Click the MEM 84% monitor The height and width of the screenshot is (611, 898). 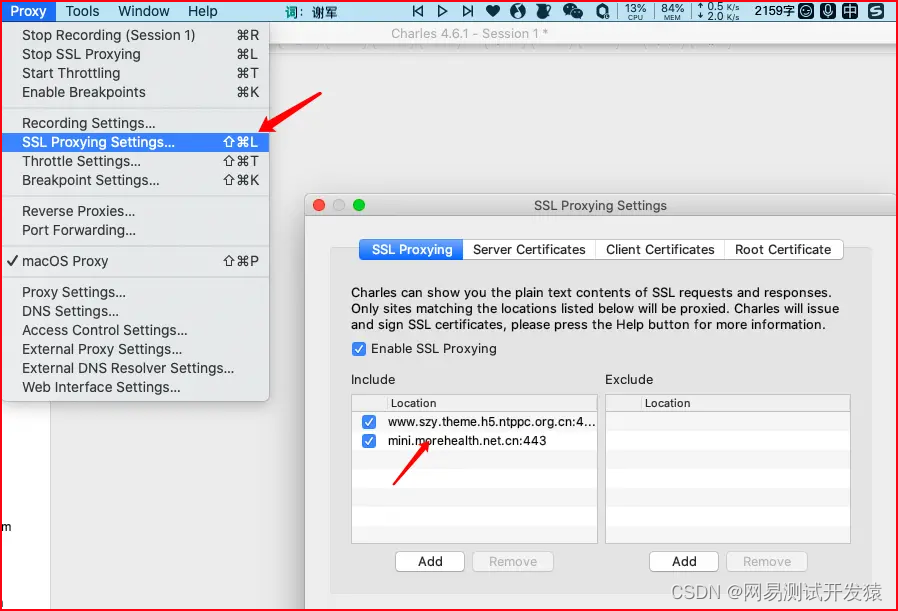tap(672, 11)
